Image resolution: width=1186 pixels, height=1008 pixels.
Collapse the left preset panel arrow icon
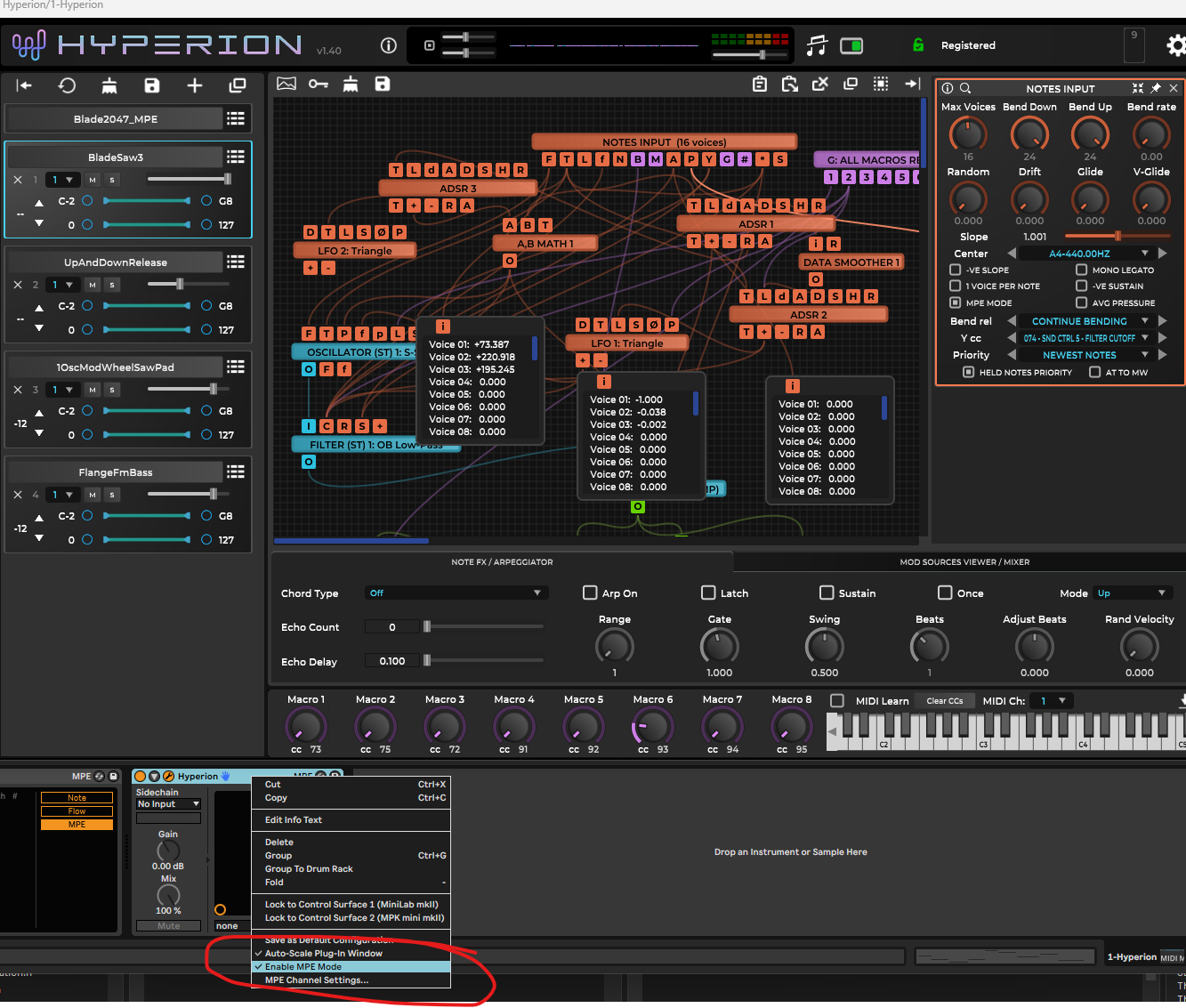coord(24,85)
